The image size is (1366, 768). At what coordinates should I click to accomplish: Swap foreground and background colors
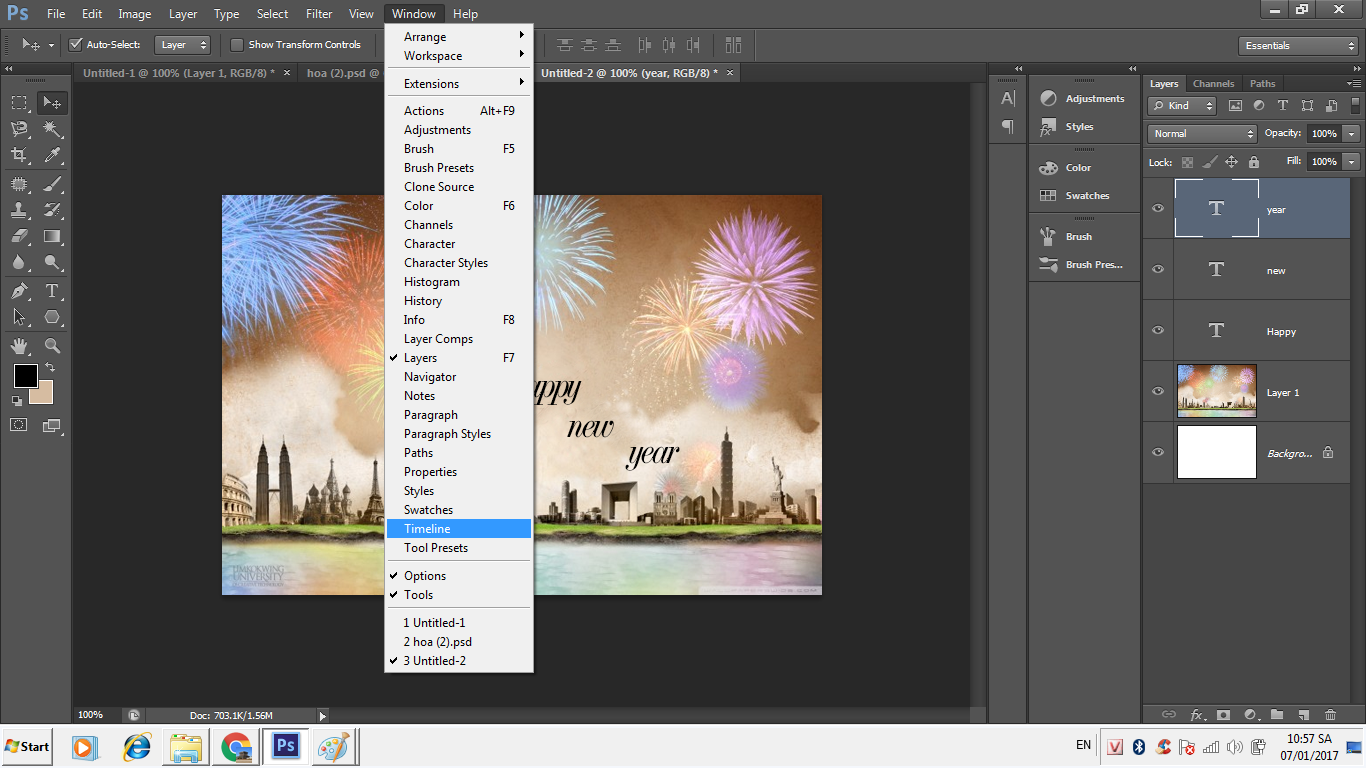(x=50, y=368)
